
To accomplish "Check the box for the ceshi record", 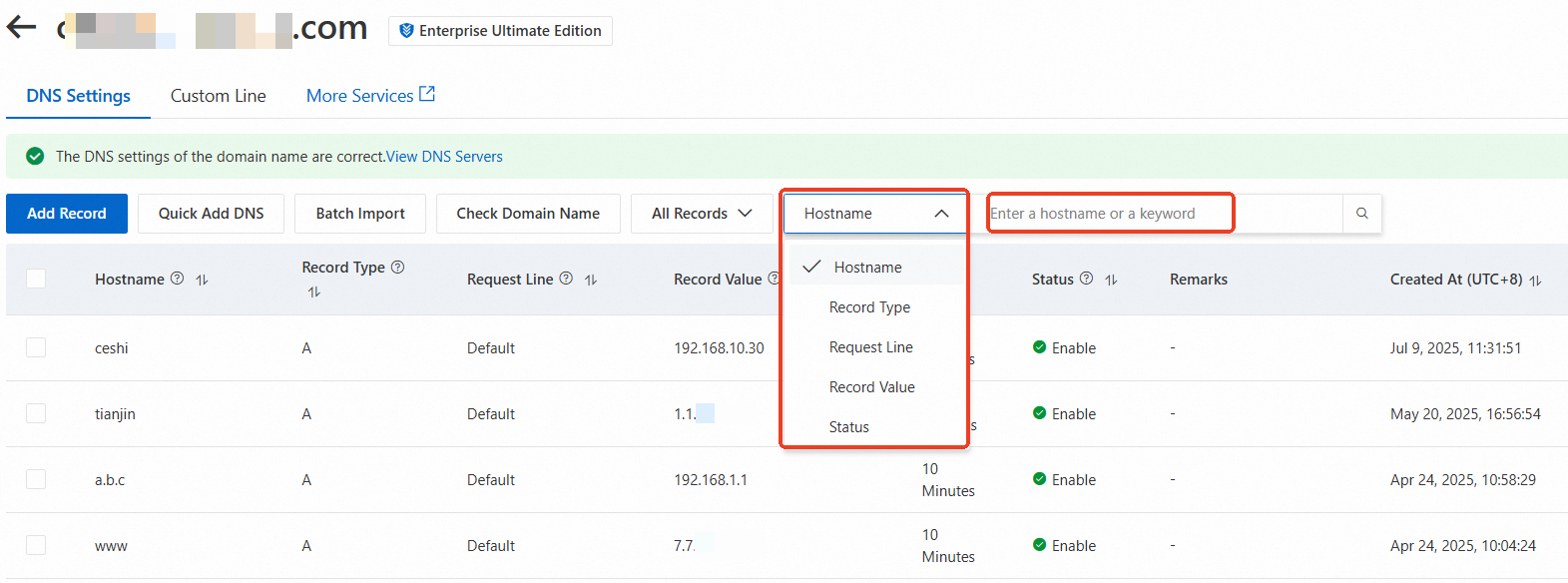I will tap(36, 347).
